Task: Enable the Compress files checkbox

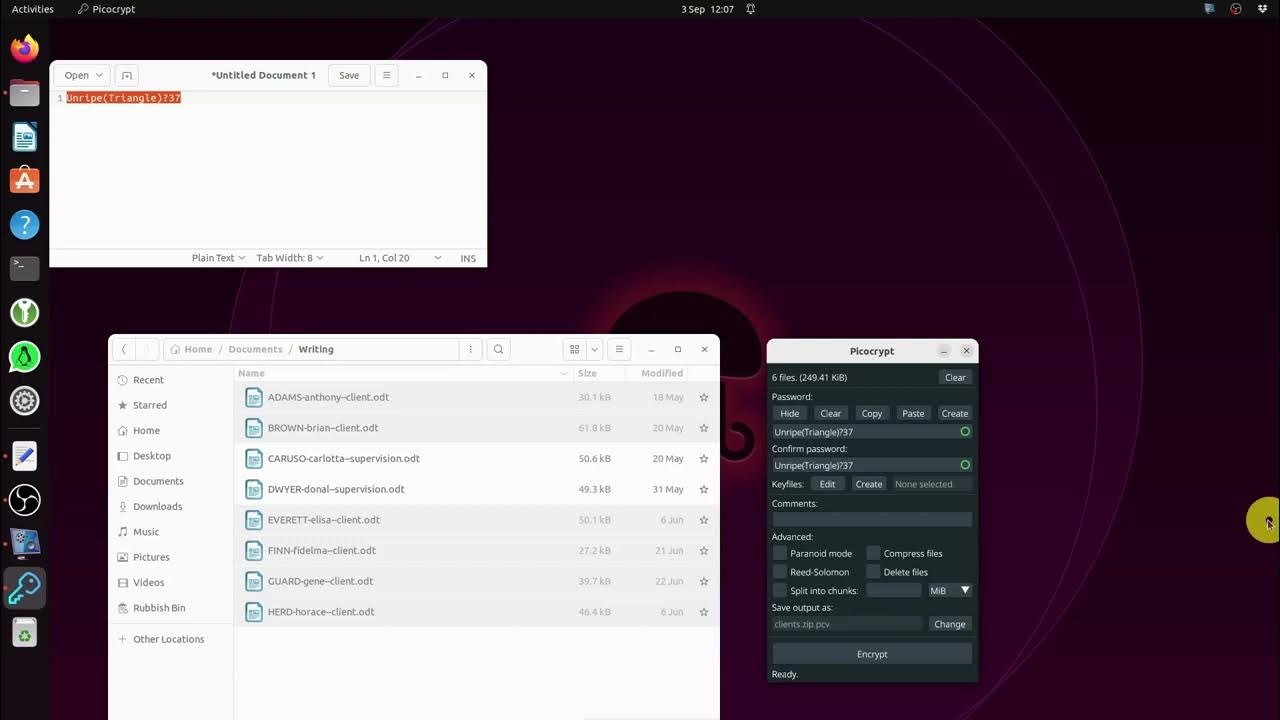Action: [x=873, y=553]
